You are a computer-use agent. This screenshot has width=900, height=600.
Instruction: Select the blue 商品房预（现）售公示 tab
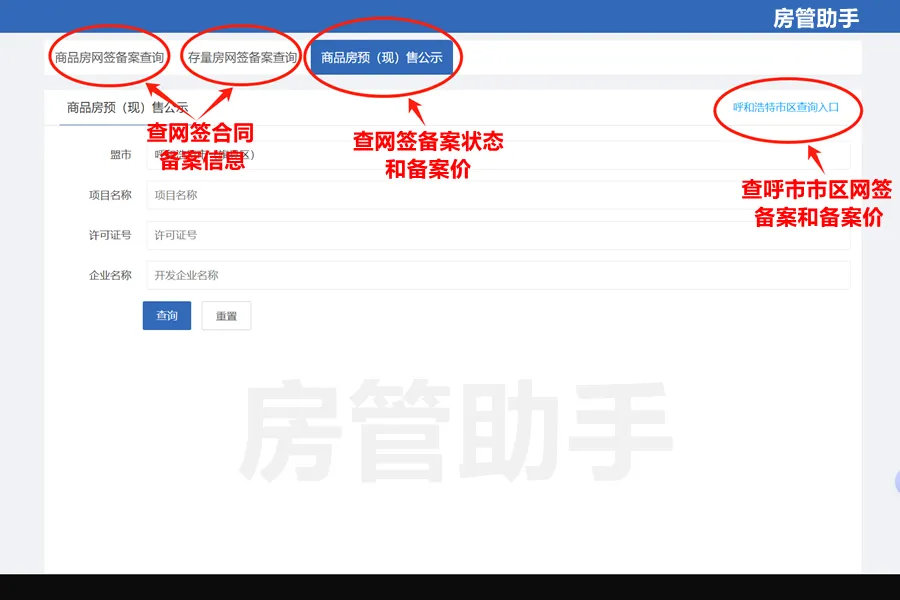(x=381, y=58)
